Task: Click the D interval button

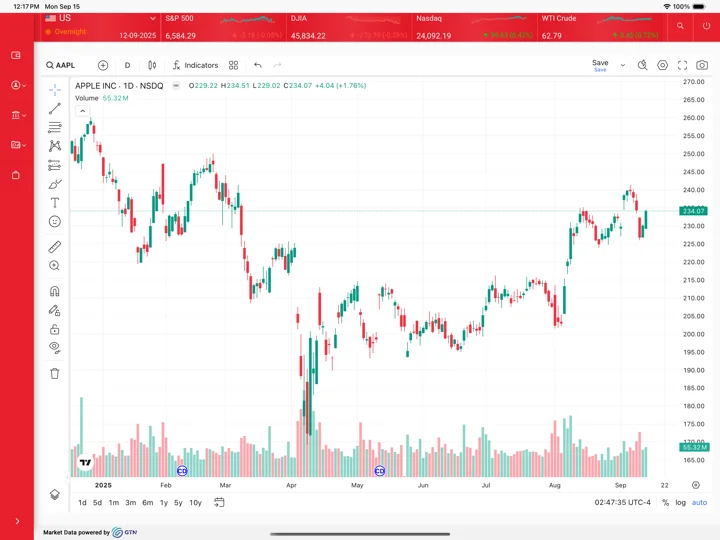Action: (x=127, y=65)
